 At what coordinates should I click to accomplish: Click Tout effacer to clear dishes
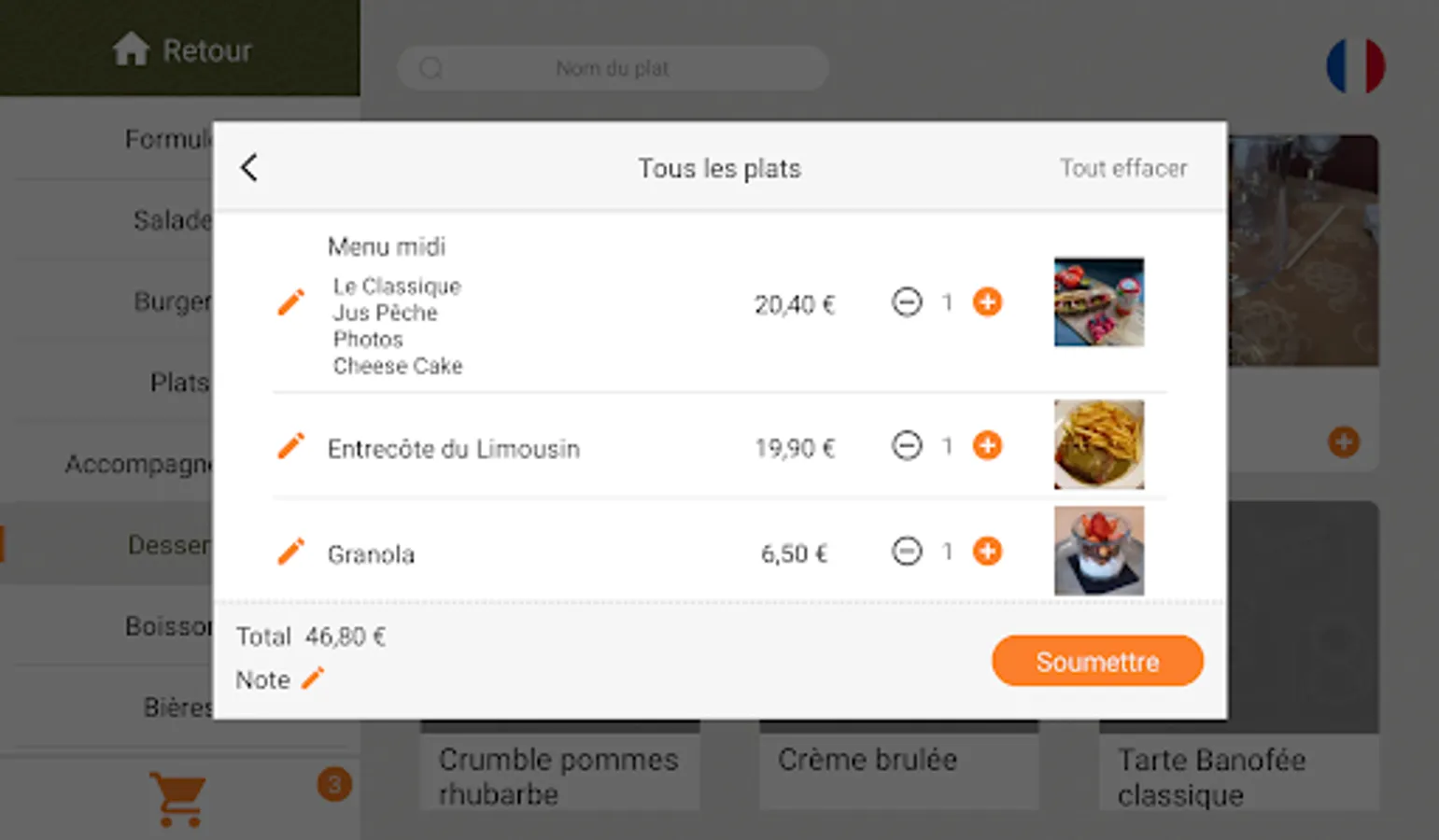[1122, 168]
